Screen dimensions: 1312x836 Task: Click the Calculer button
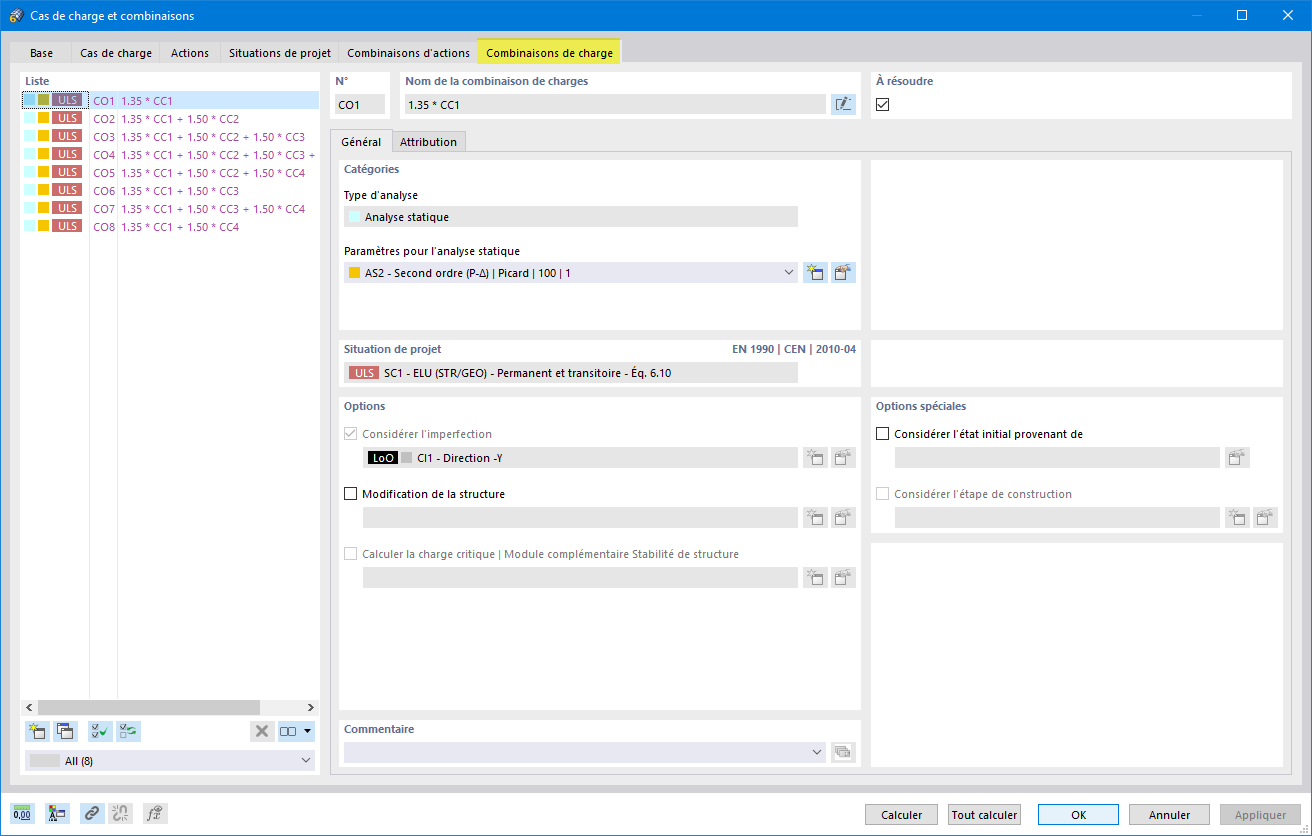click(902, 815)
